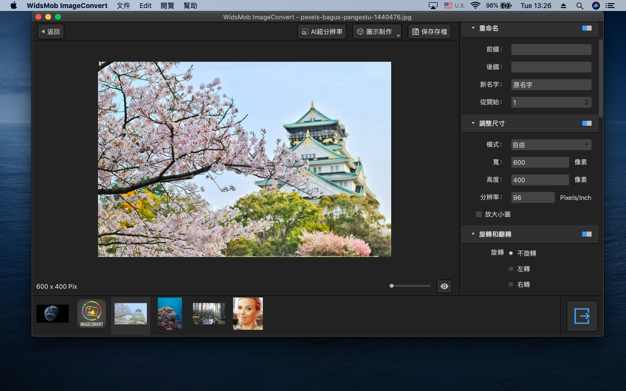Enable the 放大小圖 checkbox
Screen dimensions: 626x391
pyautogui.click(x=479, y=214)
